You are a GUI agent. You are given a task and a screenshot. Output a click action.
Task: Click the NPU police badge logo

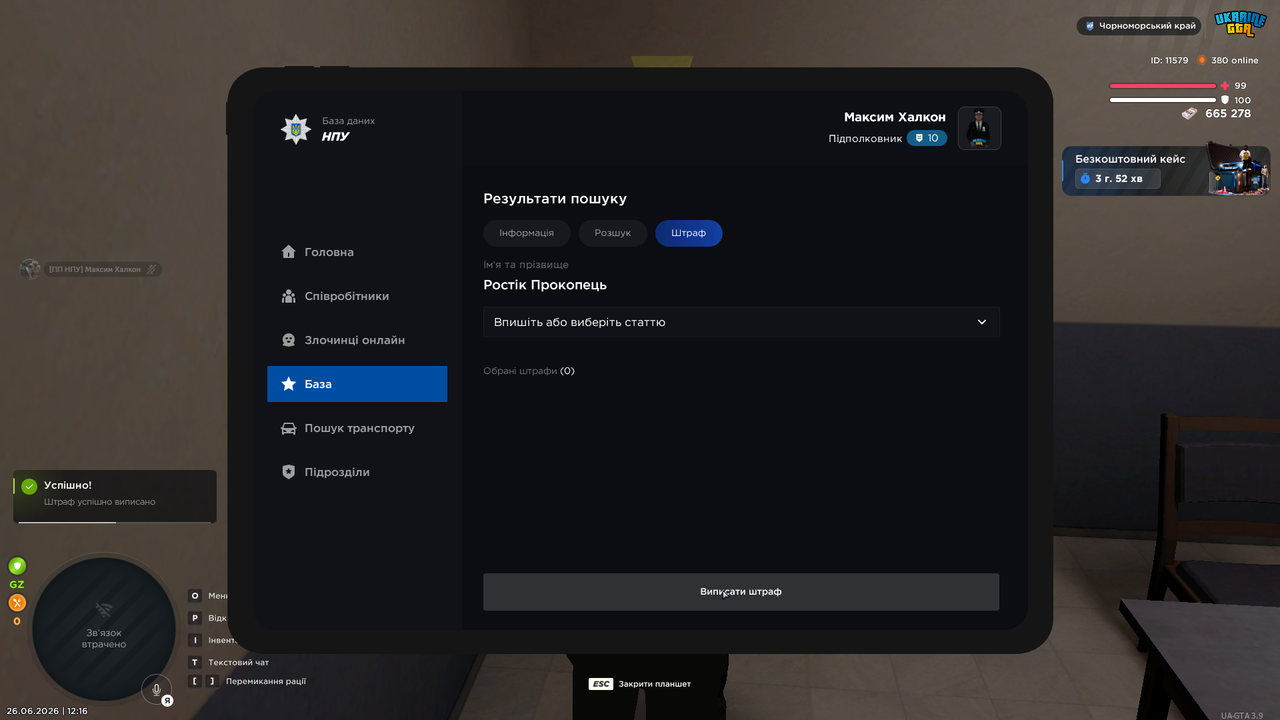[295, 129]
